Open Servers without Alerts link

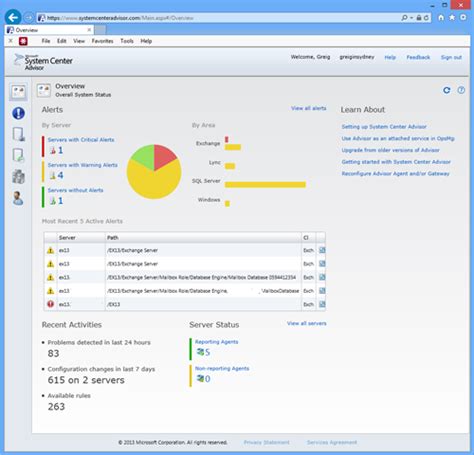coord(75,190)
